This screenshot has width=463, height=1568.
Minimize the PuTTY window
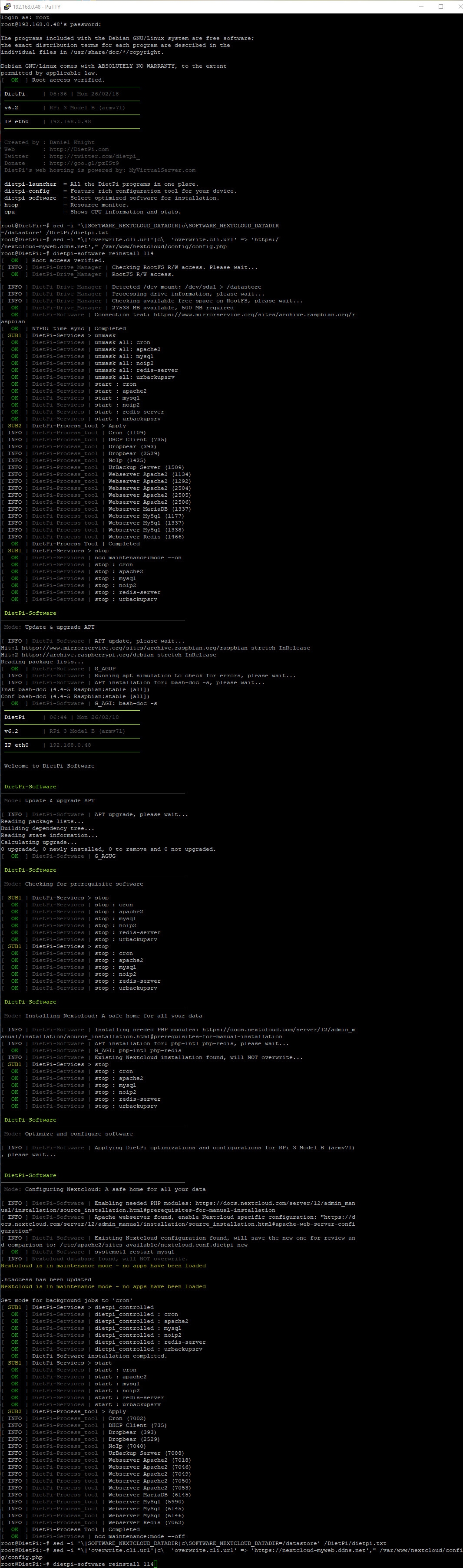[421, 6]
